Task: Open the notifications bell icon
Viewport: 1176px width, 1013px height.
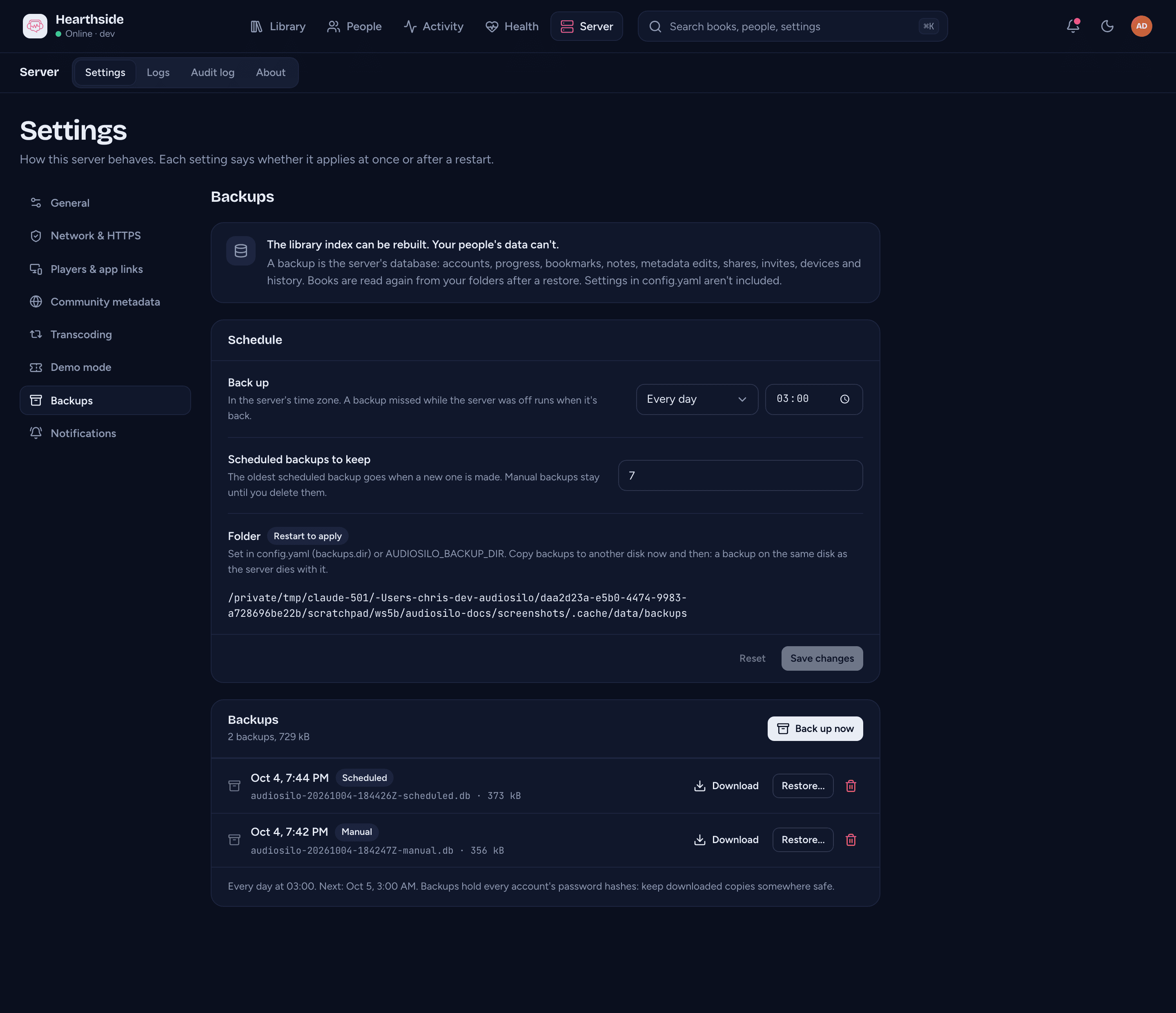Action: point(1073,26)
